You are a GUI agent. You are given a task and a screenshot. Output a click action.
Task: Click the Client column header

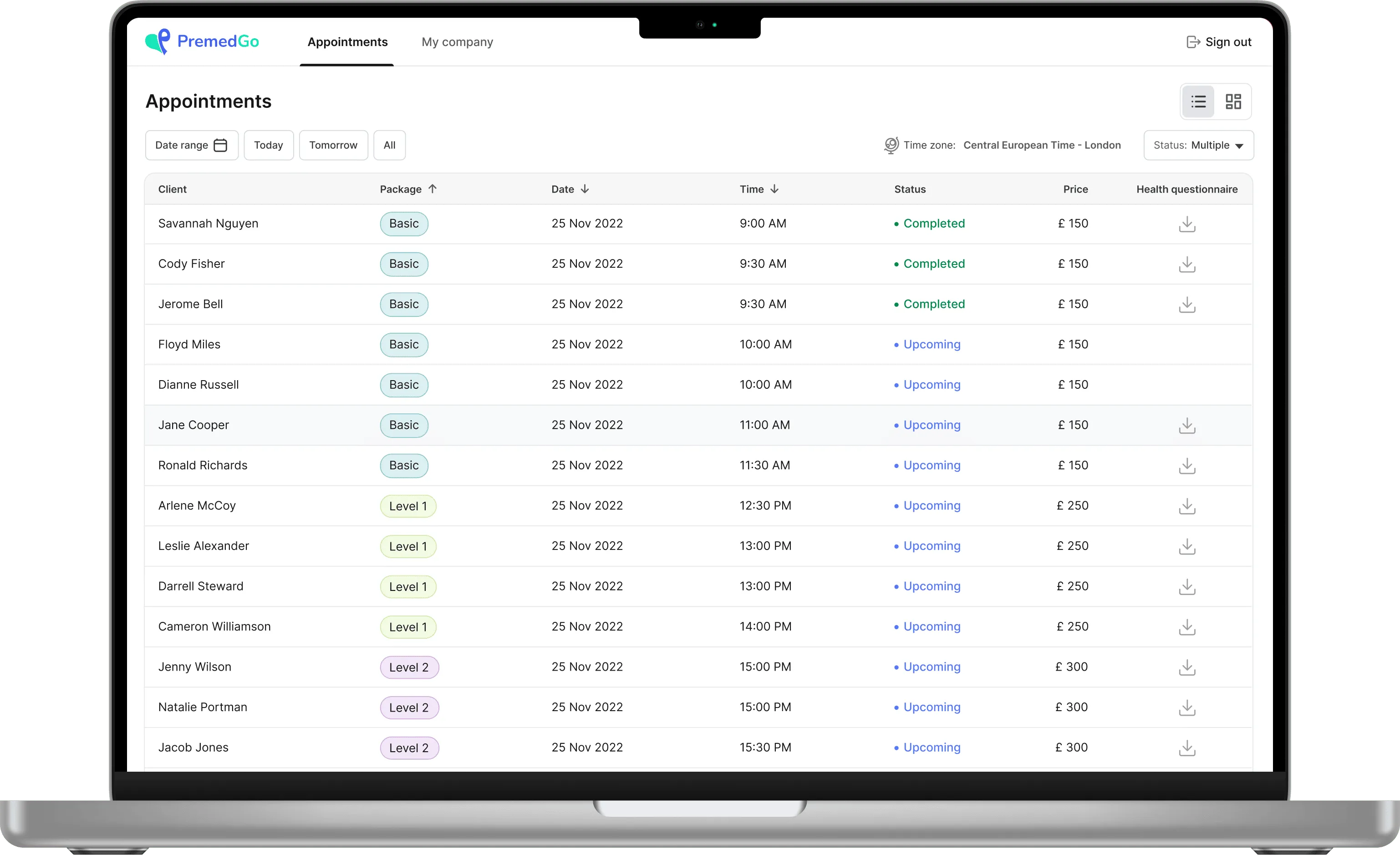tap(172, 189)
